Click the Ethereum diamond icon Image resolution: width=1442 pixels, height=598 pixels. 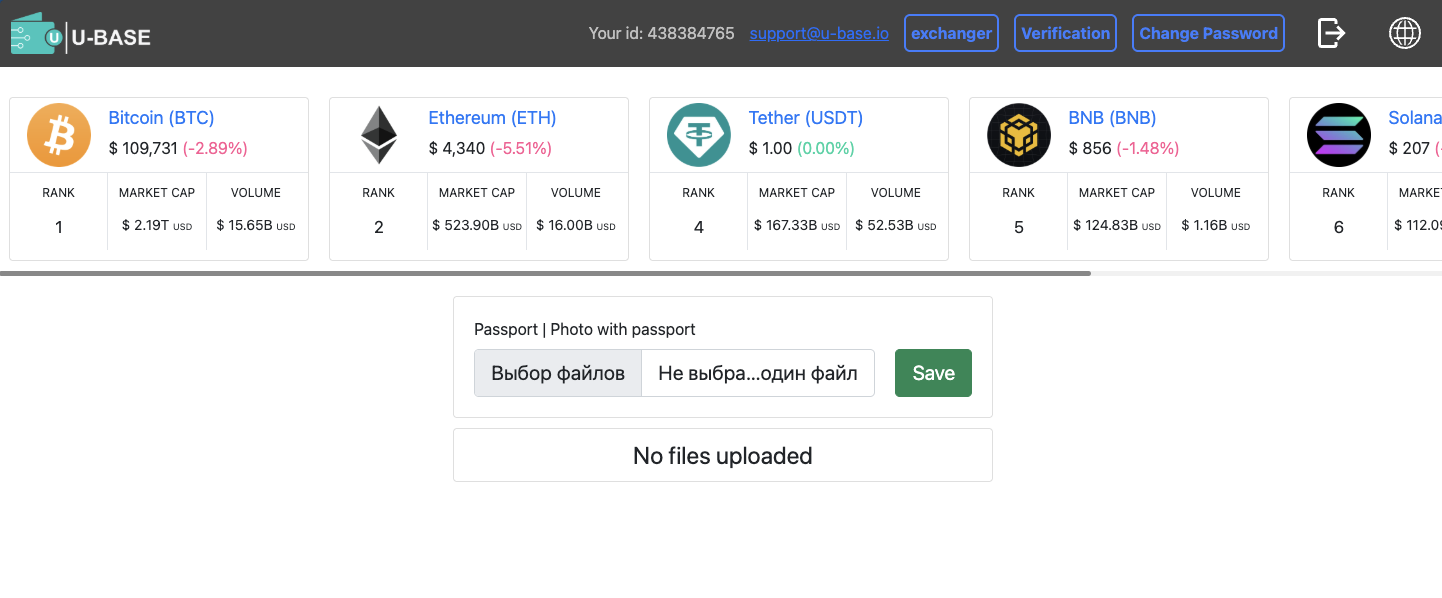(379, 135)
